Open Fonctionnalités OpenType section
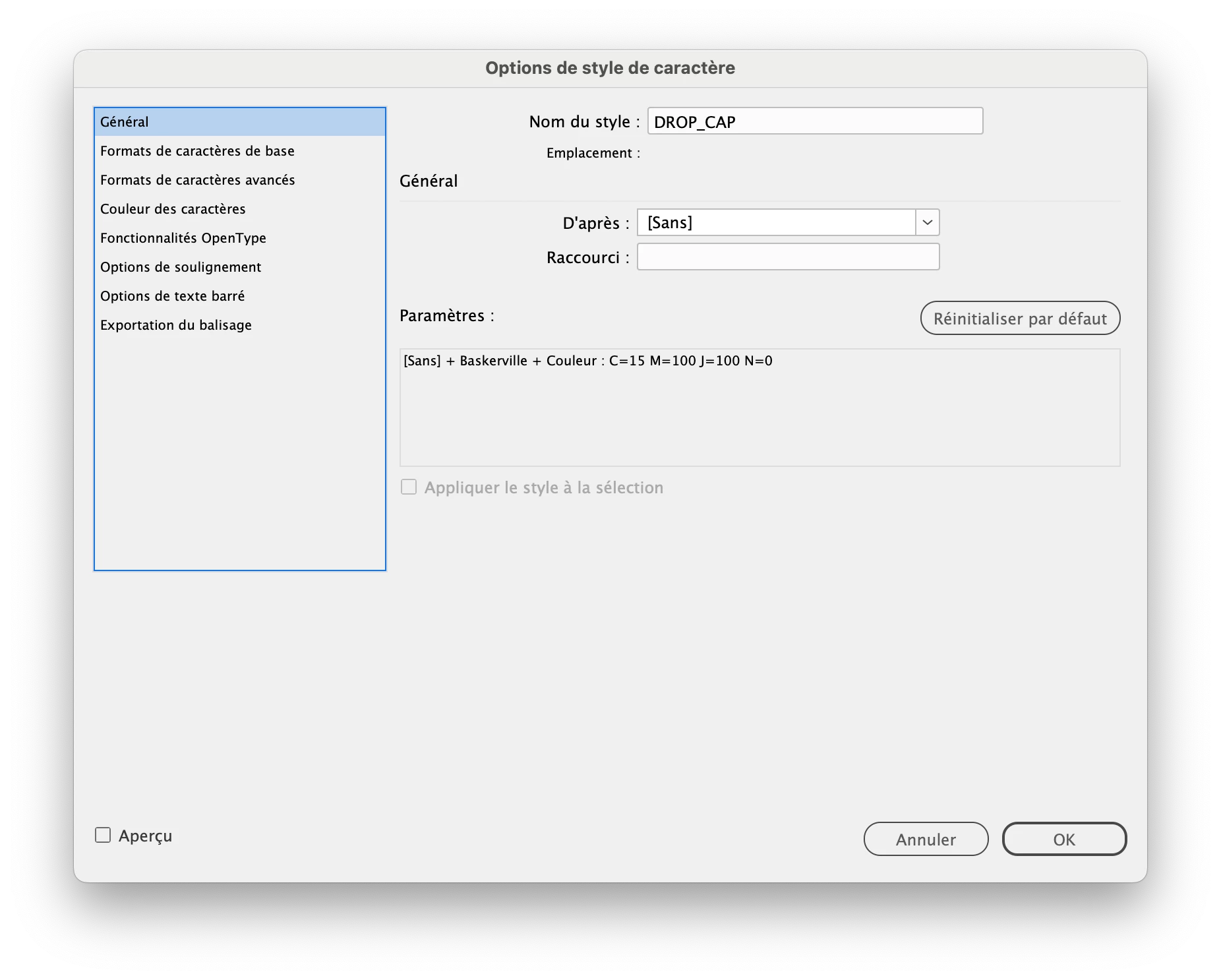Screen dimensions: 1221x980 point(239,238)
